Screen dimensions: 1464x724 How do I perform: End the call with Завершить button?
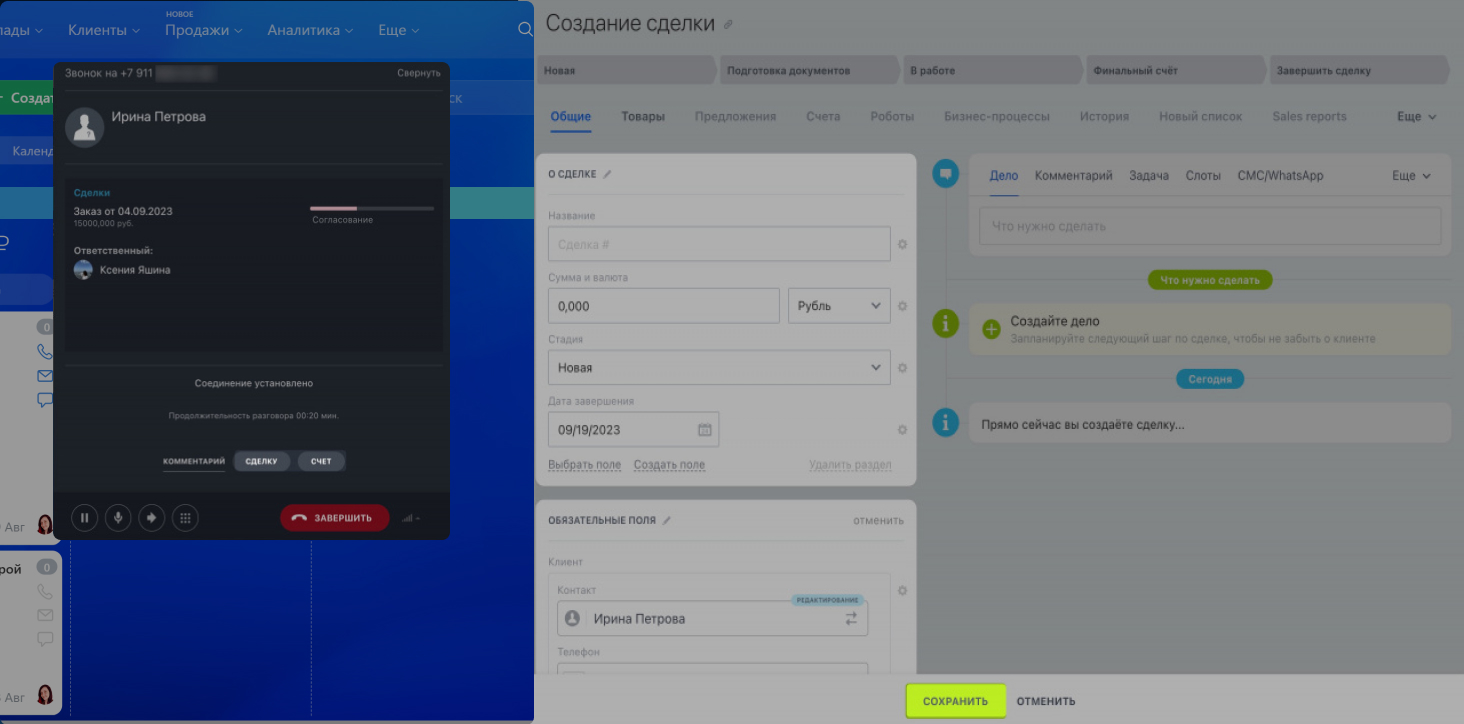click(x=334, y=518)
